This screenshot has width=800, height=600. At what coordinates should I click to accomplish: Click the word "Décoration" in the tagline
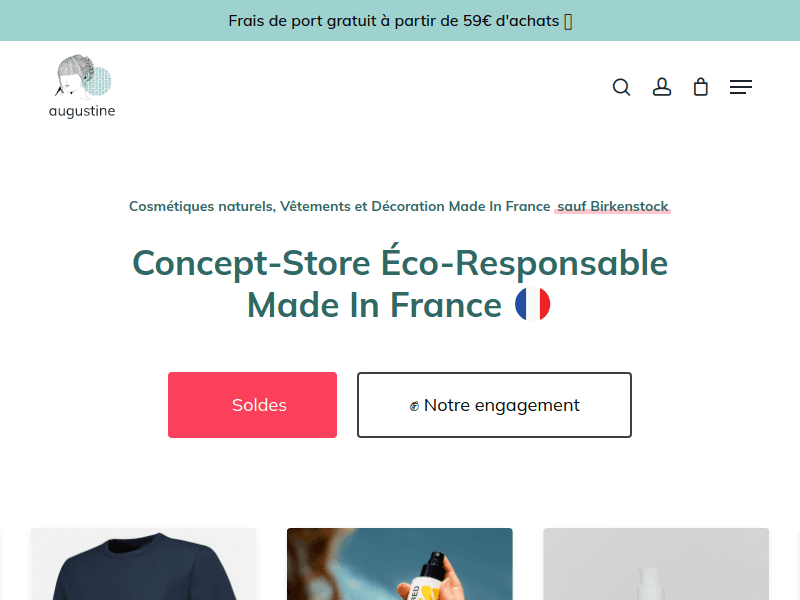click(x=407, y=207)
